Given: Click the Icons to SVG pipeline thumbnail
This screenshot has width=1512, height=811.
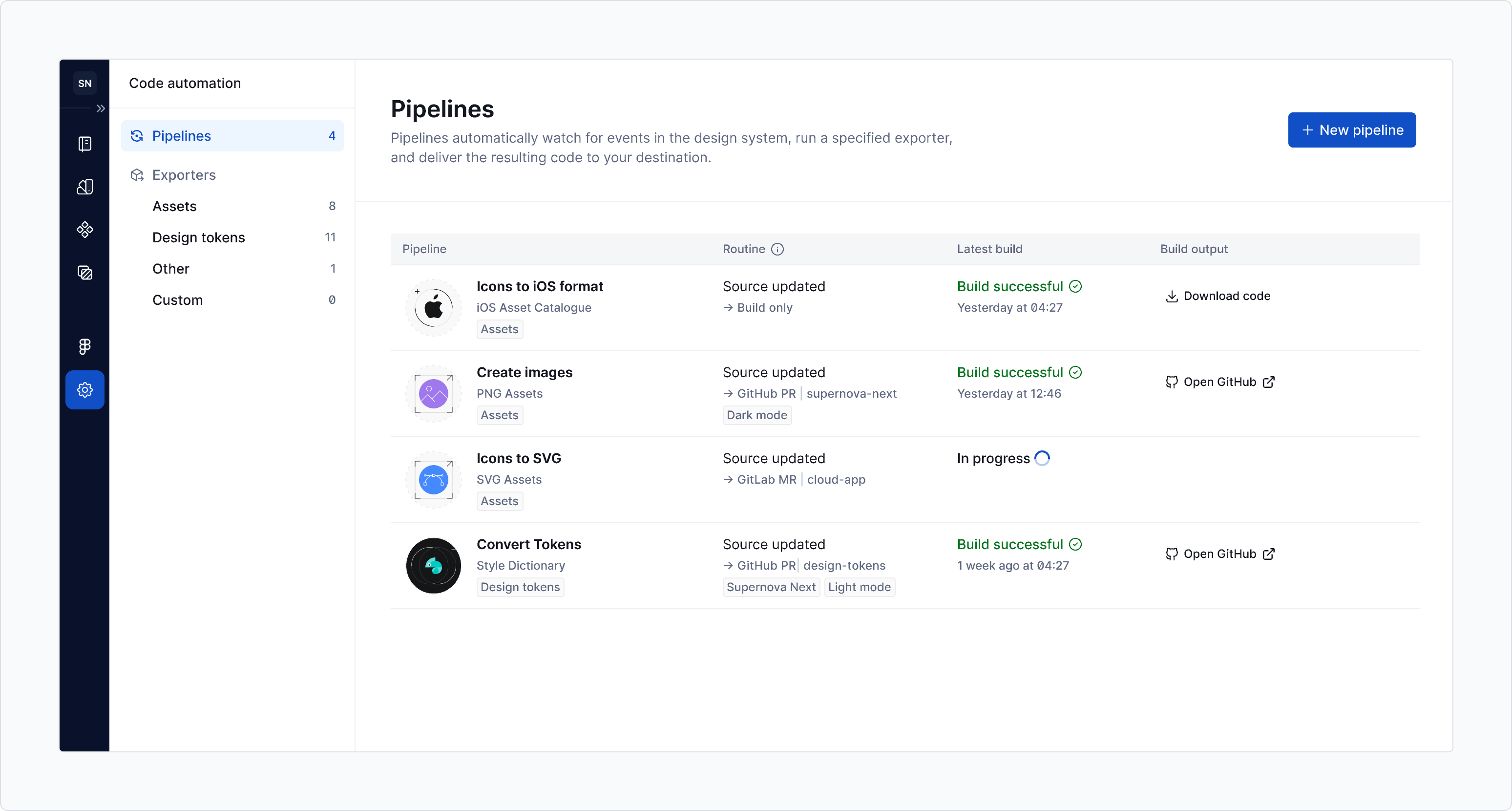Looking at the screenshot, I should tap(433, 479).
